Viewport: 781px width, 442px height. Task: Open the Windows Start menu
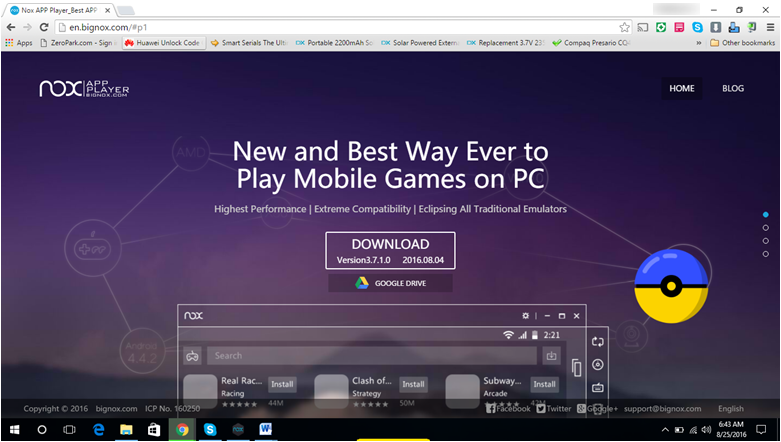[x=14, y=430]
